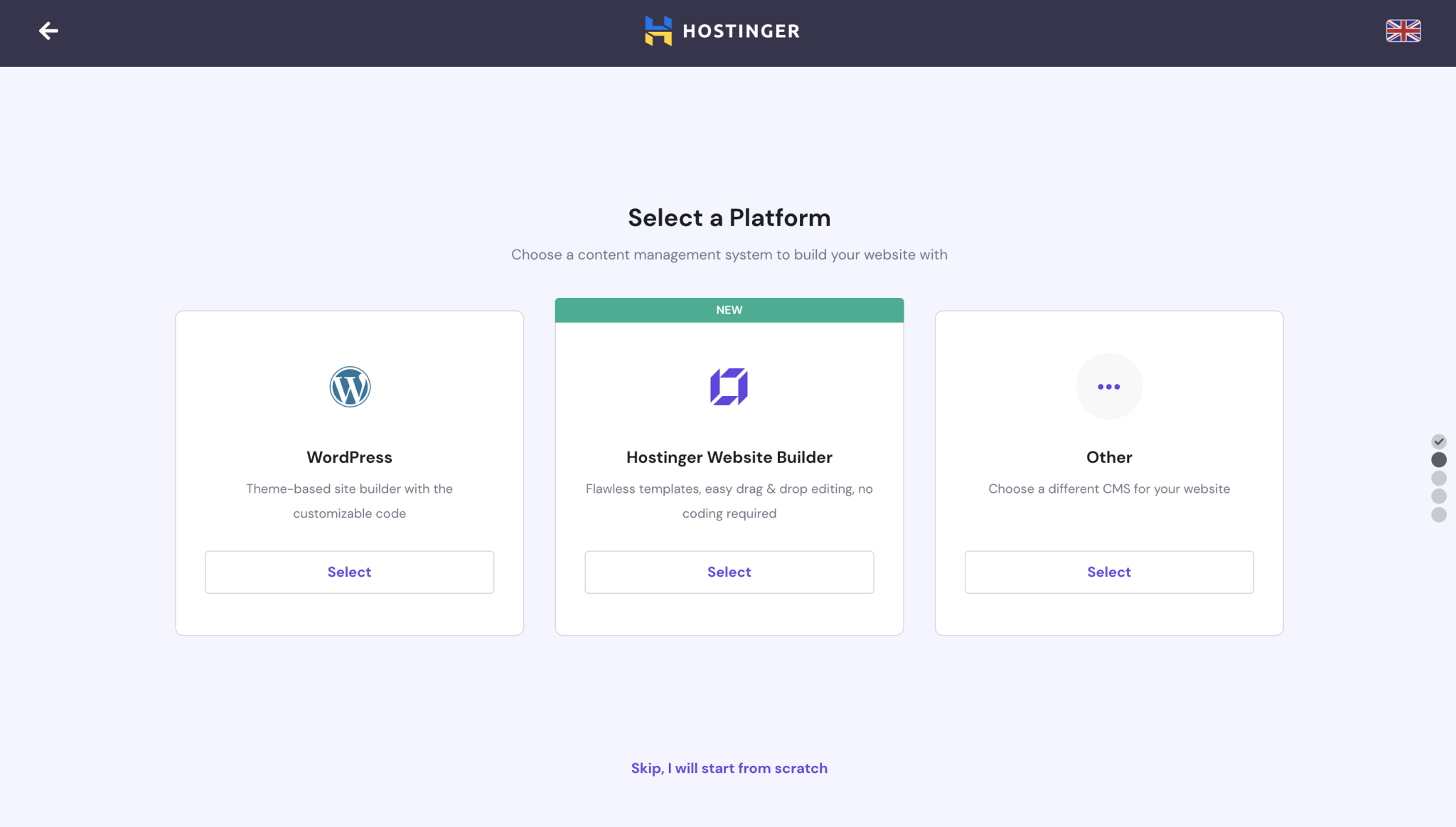The width and height of the screenshot is (1456, 827).
Task: Click the Hostinger Website Builder logo icon
Action: coord(729,387)
